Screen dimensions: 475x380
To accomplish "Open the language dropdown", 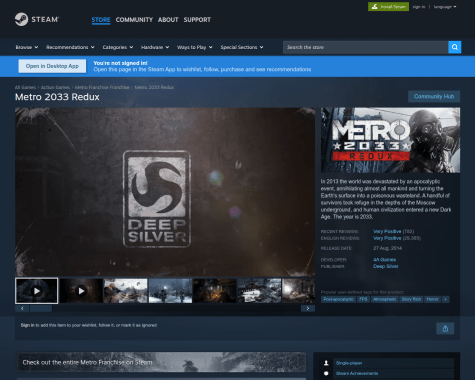I will click(x=445, y=7).
